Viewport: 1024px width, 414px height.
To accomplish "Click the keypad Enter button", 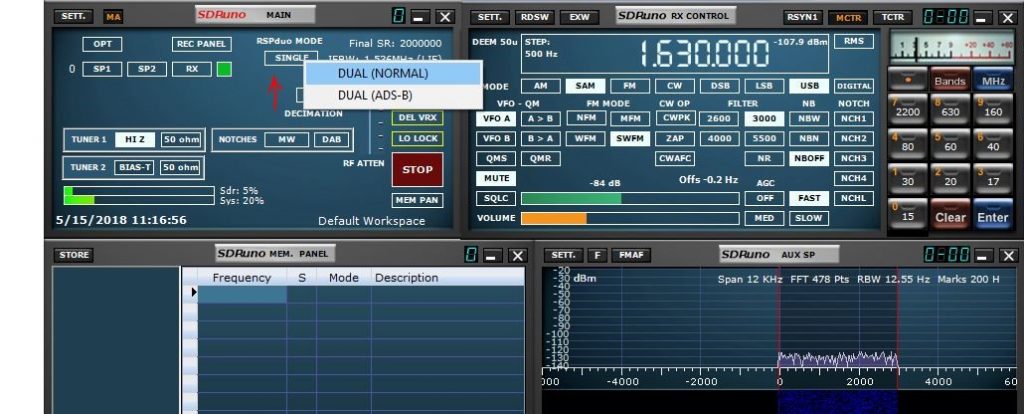I will 992,215.
